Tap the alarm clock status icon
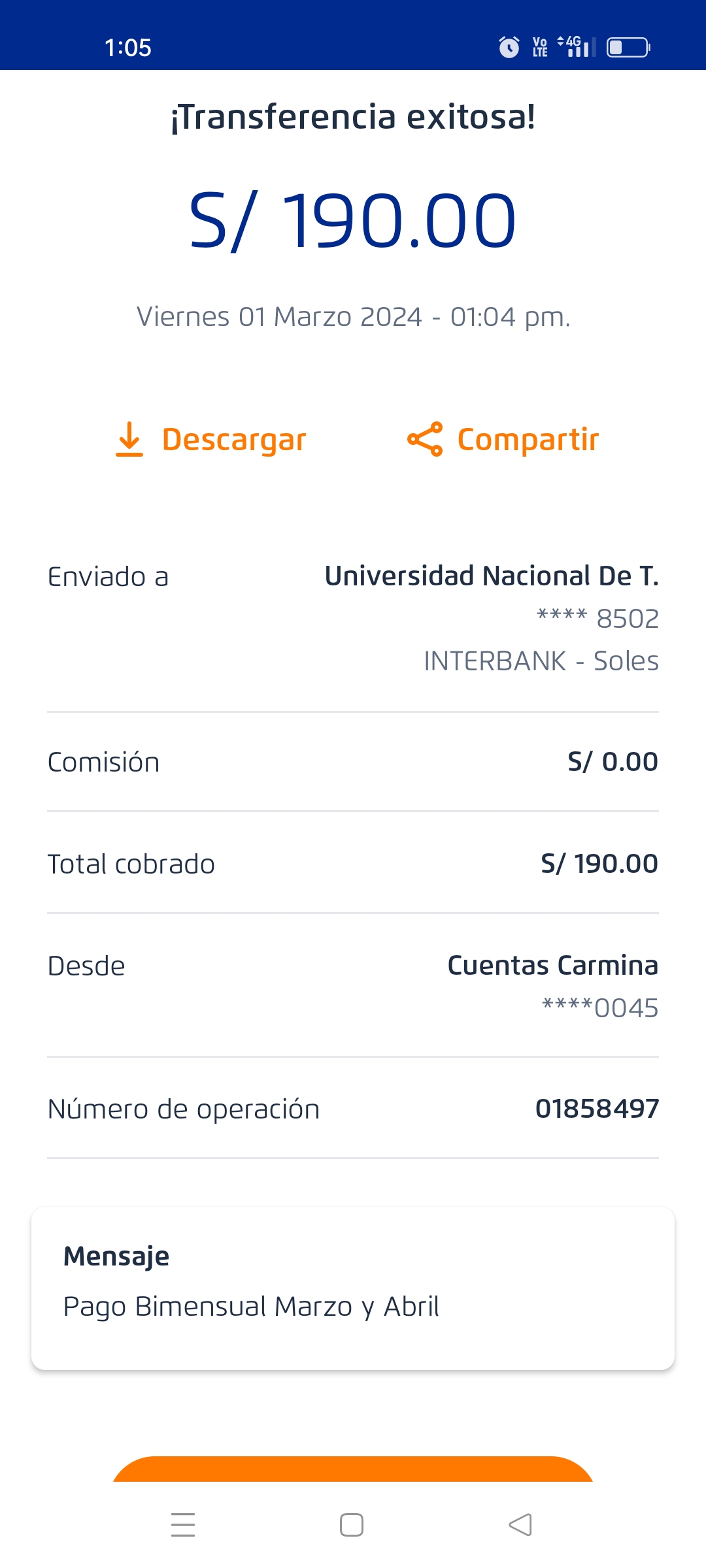This screenshot has width=706, height=1568. pos(509,47)
